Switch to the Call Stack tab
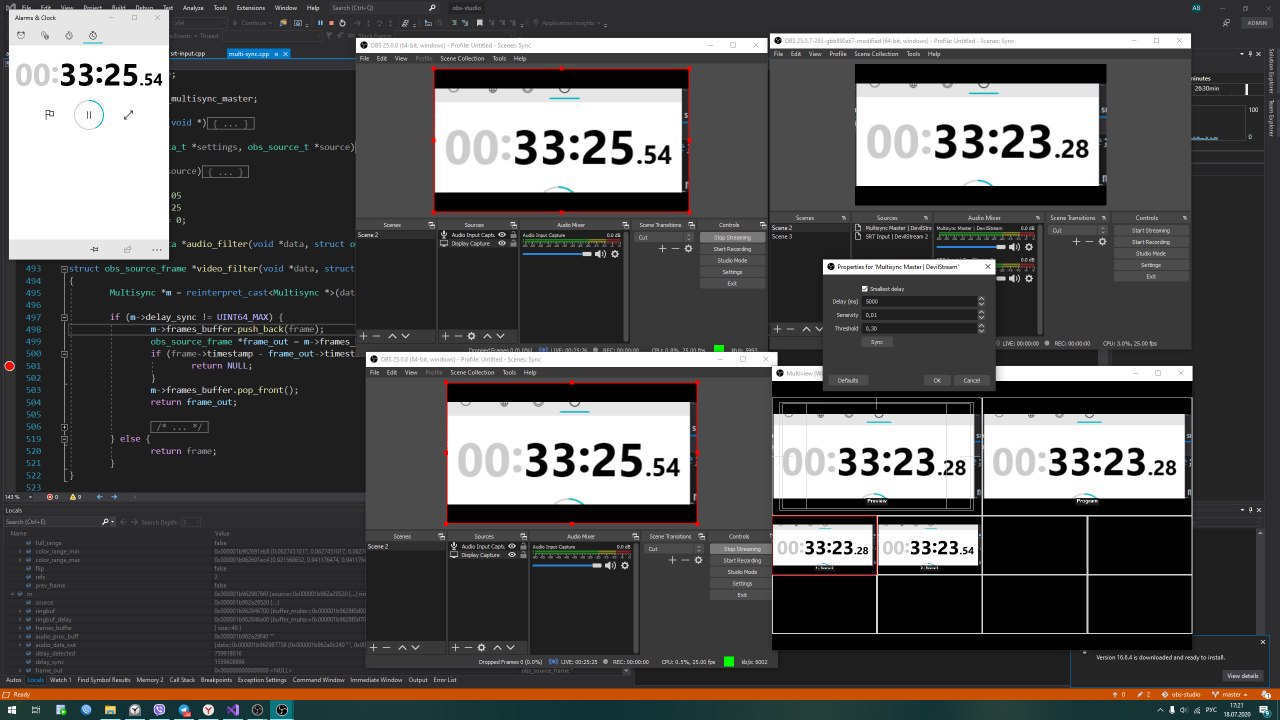Image resolution: width=1280 pixels, height=720 pixels. tap(182, 680)
